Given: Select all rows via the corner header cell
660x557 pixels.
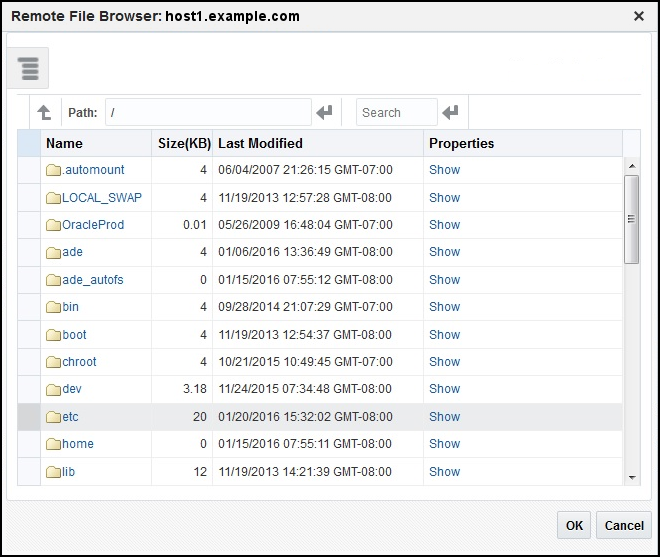Looking at the screenshot, I should 29,143.
